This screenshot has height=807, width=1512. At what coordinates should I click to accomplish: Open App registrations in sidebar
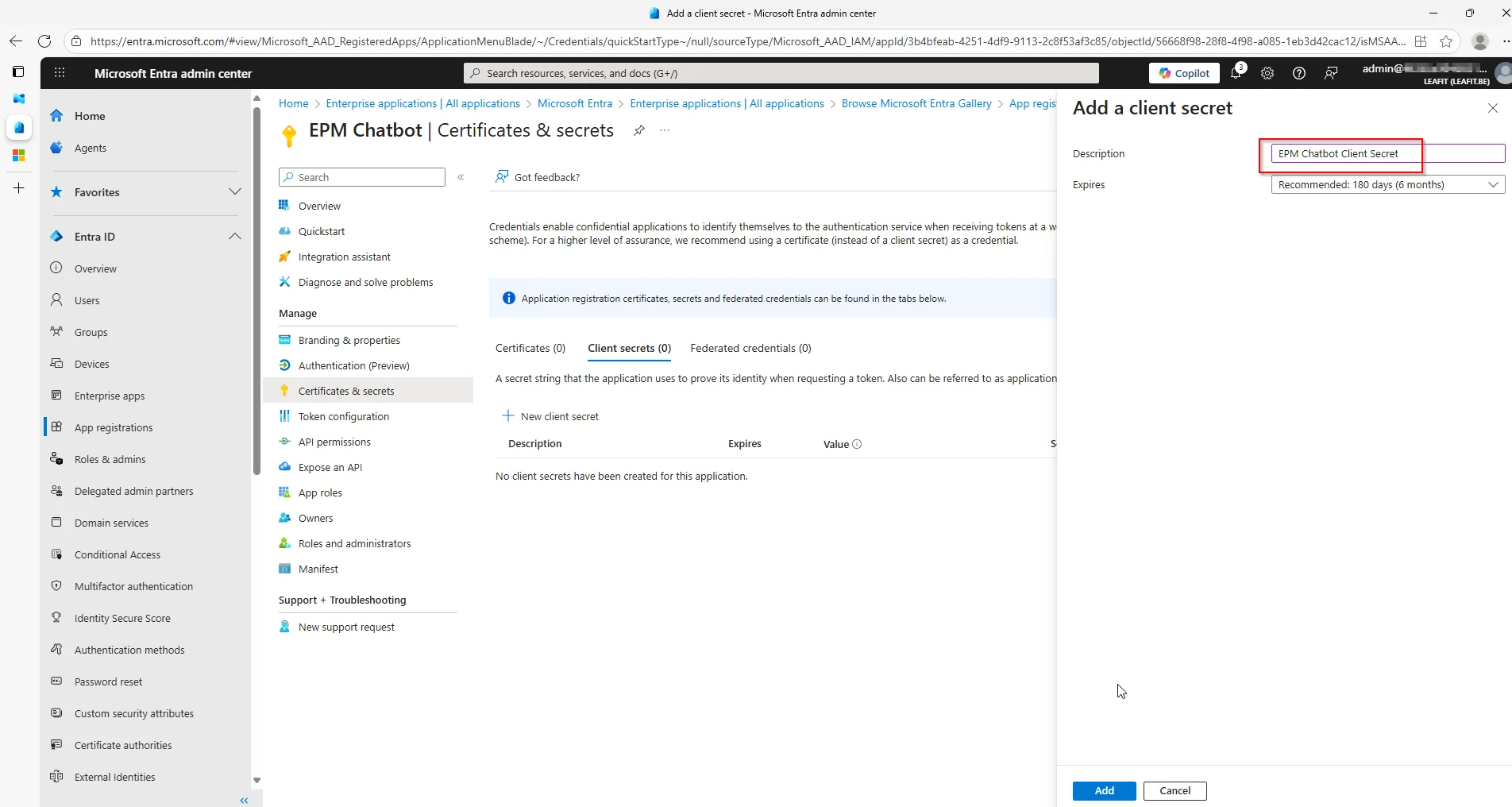coord(114,427)
